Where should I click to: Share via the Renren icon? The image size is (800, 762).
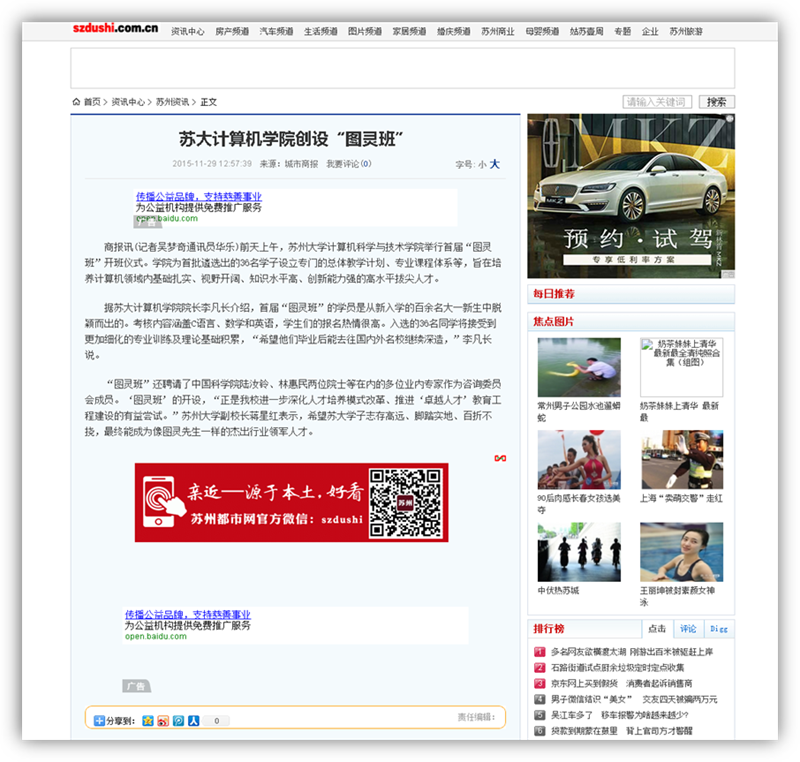[x=193, y=720]
